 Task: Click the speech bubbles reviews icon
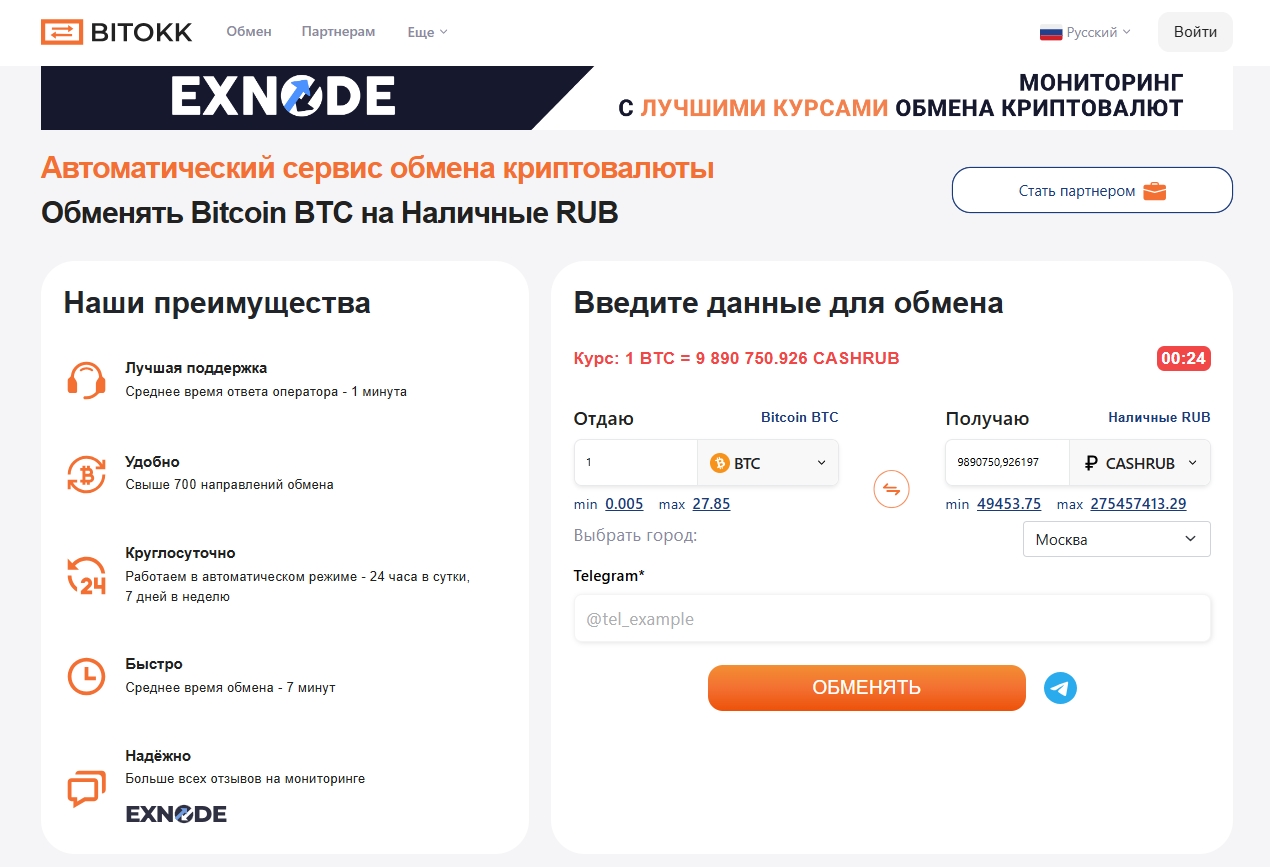[x=86, y=788]
